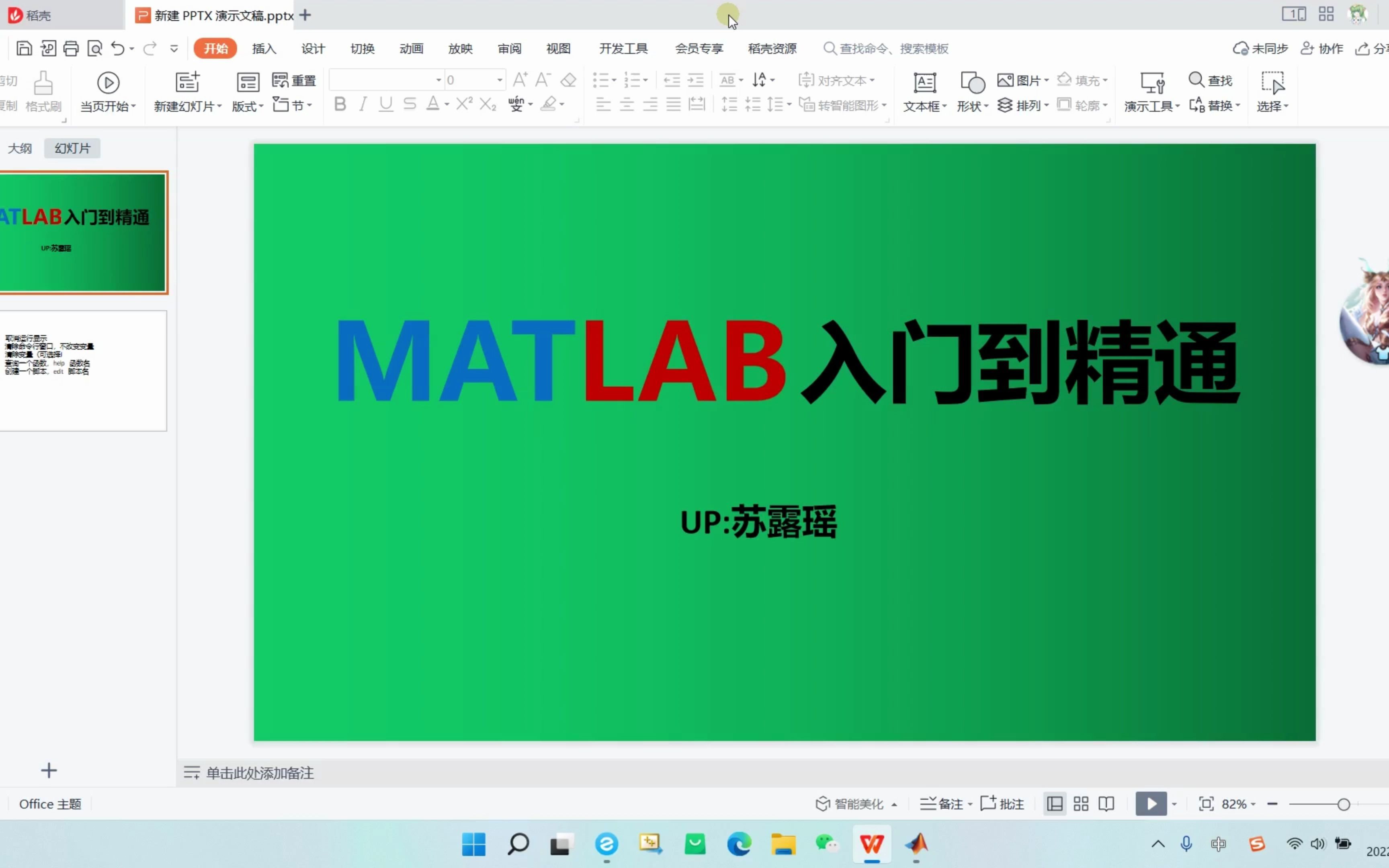Click the Increase Font Size icon
Image resolution: width=1389 pixels, height=868 pixels.
tap(520, 79)
